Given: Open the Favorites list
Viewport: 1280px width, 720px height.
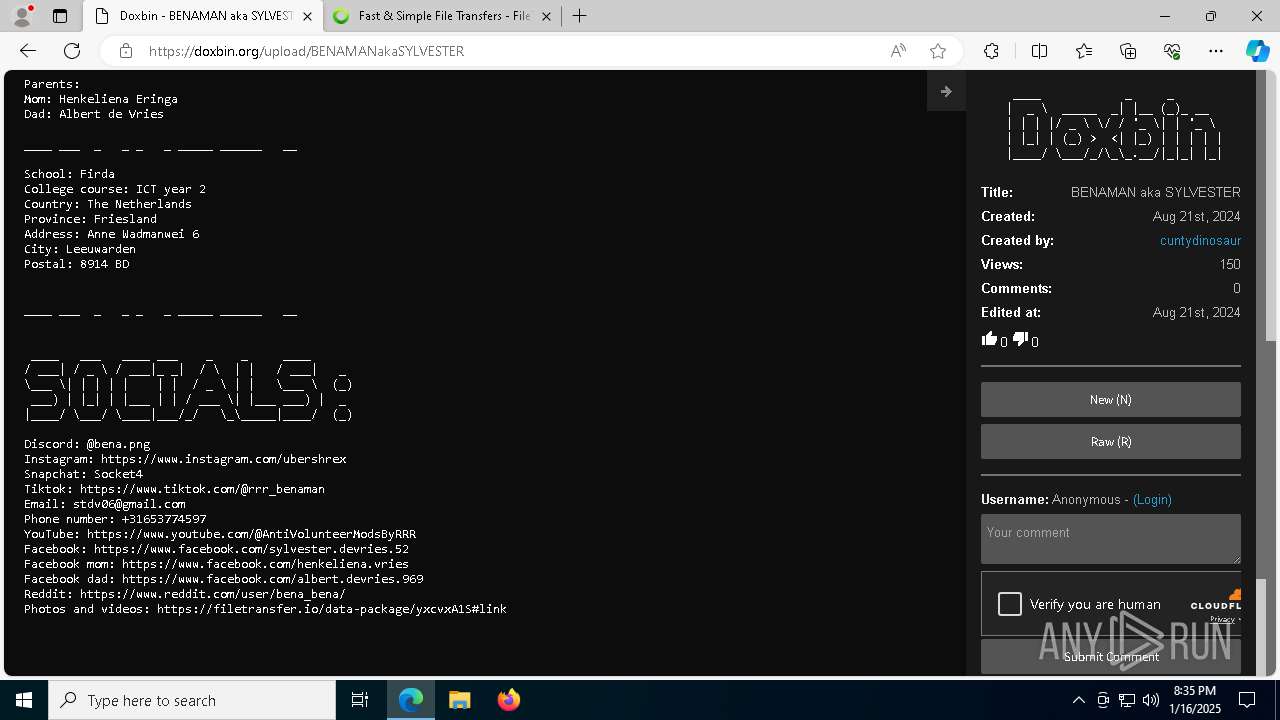Looking at the screenshot, I should (x=1084, y=51).
